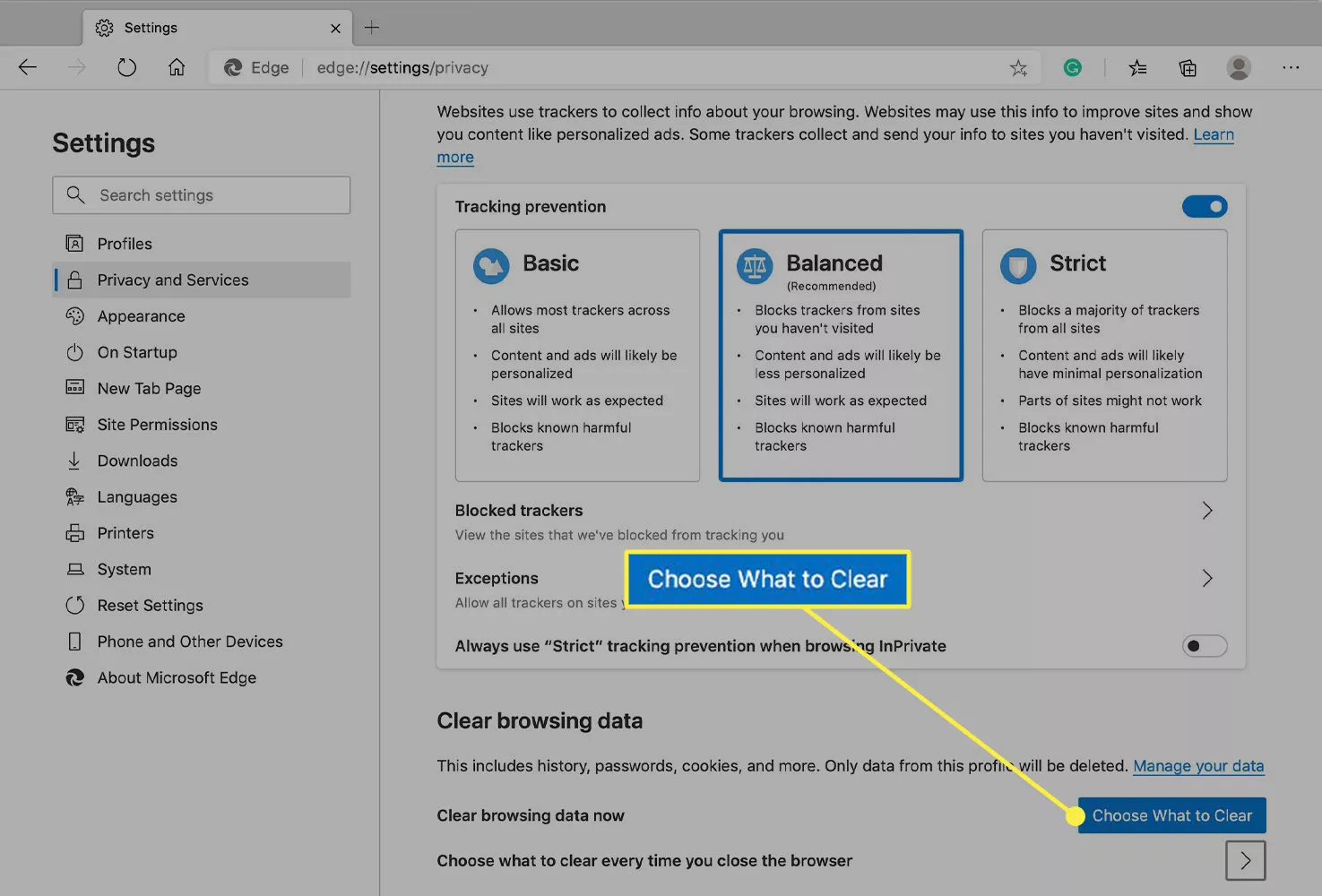Click the Clear browsing data heading
The width and height of the screenshot is (1322, 896).
point(540,721)
